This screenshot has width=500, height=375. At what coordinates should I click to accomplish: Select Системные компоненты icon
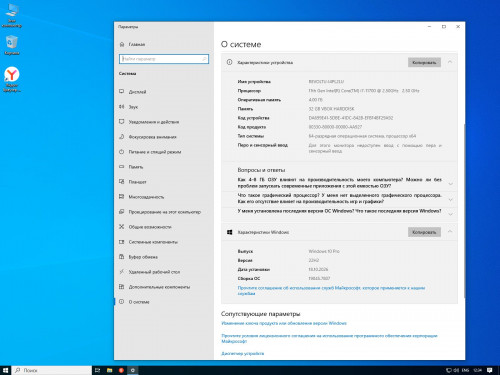[x=122, y=242]
